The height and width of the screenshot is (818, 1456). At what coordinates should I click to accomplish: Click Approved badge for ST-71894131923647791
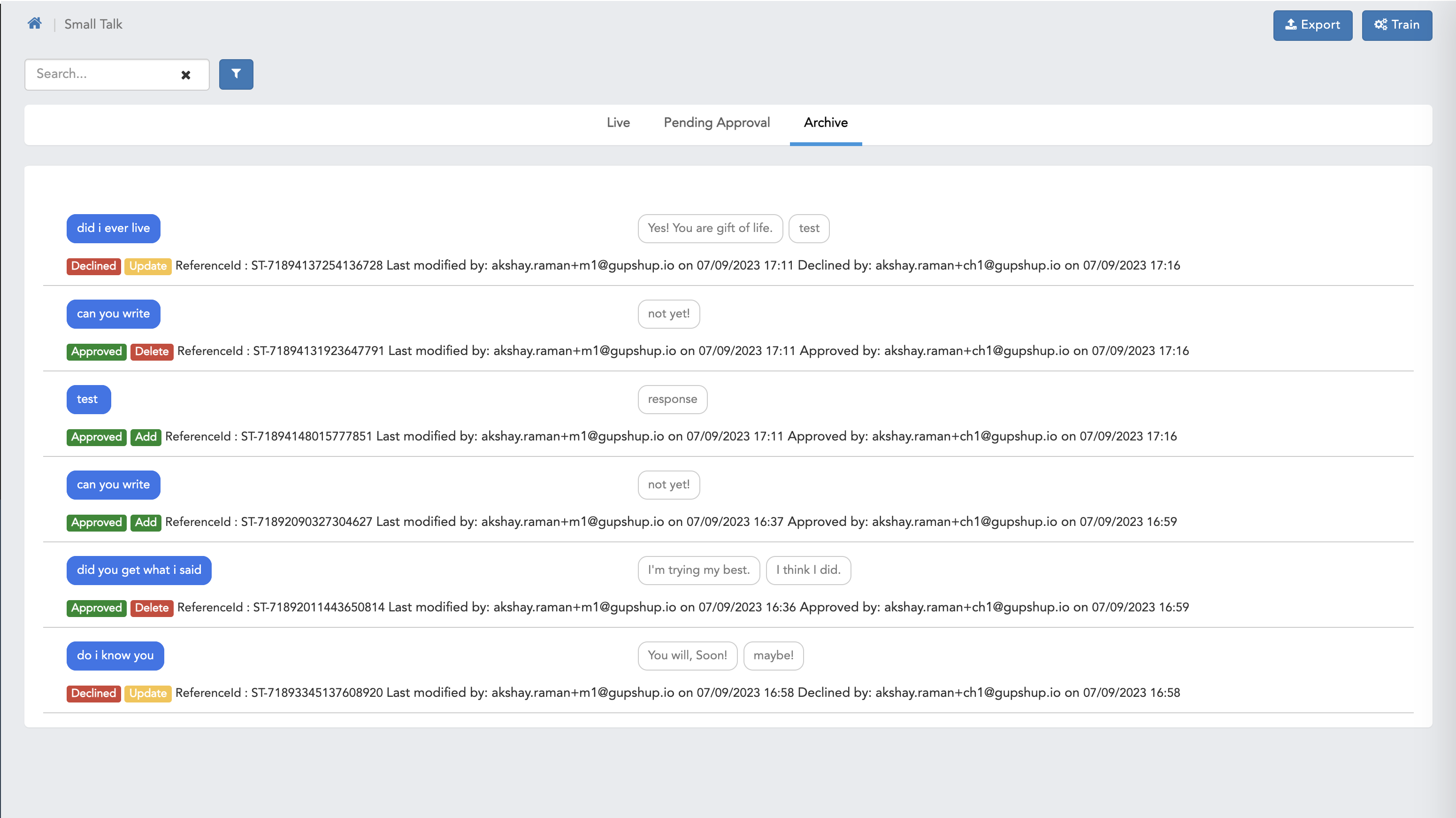(96, 352)
